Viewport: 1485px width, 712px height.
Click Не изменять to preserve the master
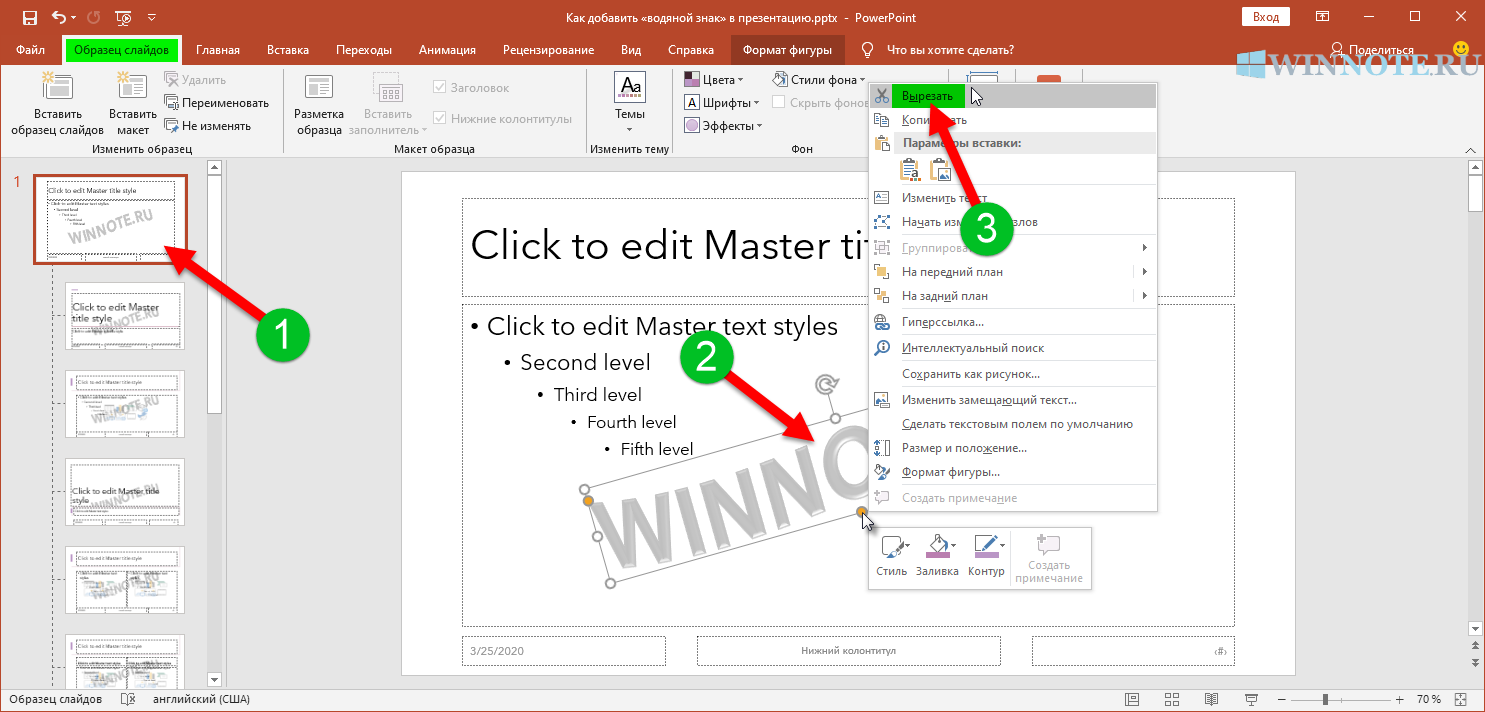[207, 126]
